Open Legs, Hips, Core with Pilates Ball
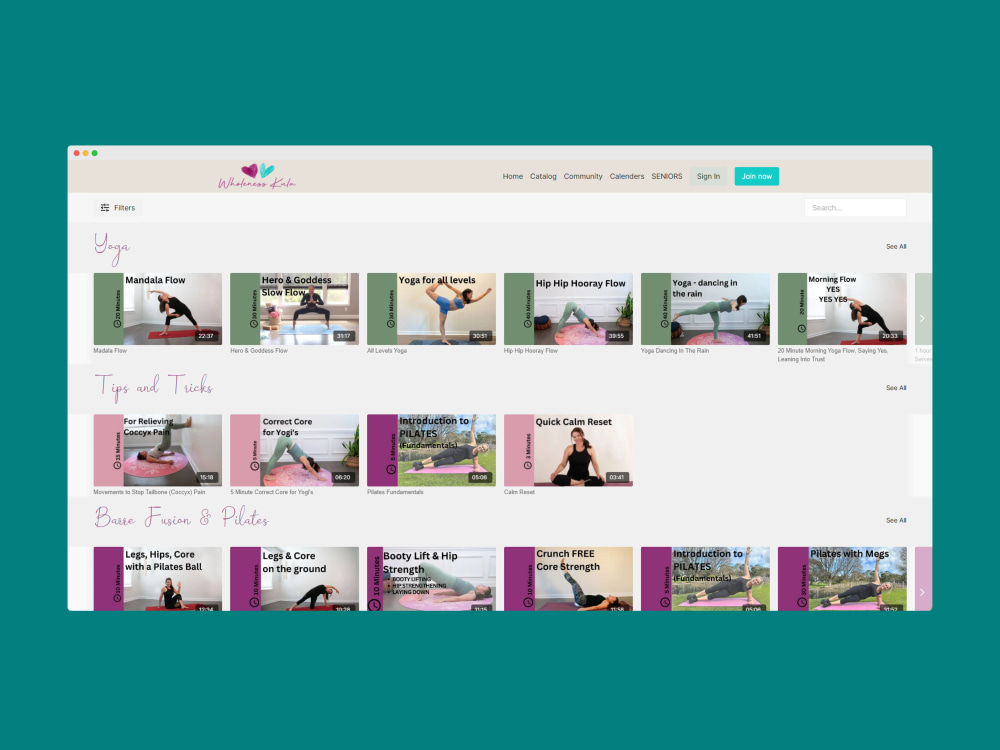 coord(158,578)
